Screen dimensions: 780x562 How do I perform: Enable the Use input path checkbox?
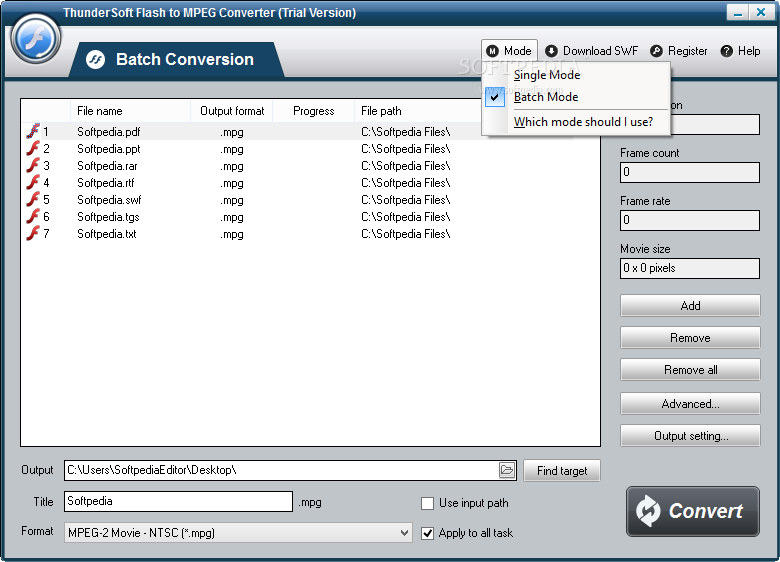point(427,504)
